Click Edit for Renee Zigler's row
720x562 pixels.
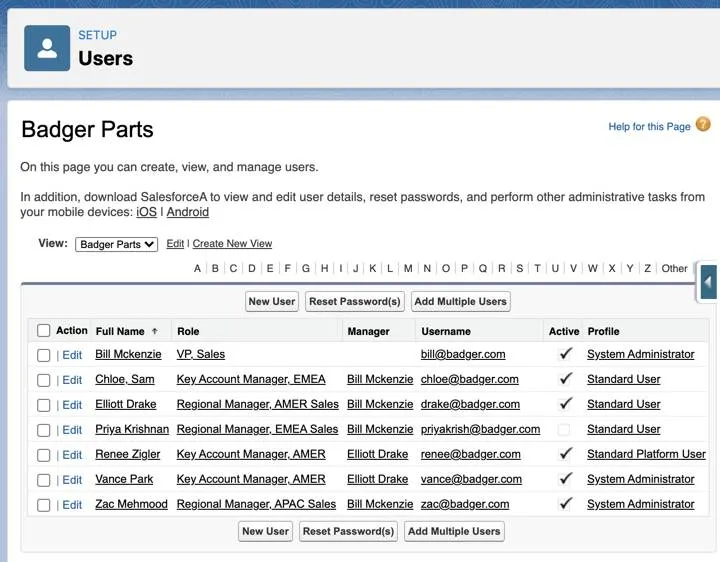click(x=72, y=455)
